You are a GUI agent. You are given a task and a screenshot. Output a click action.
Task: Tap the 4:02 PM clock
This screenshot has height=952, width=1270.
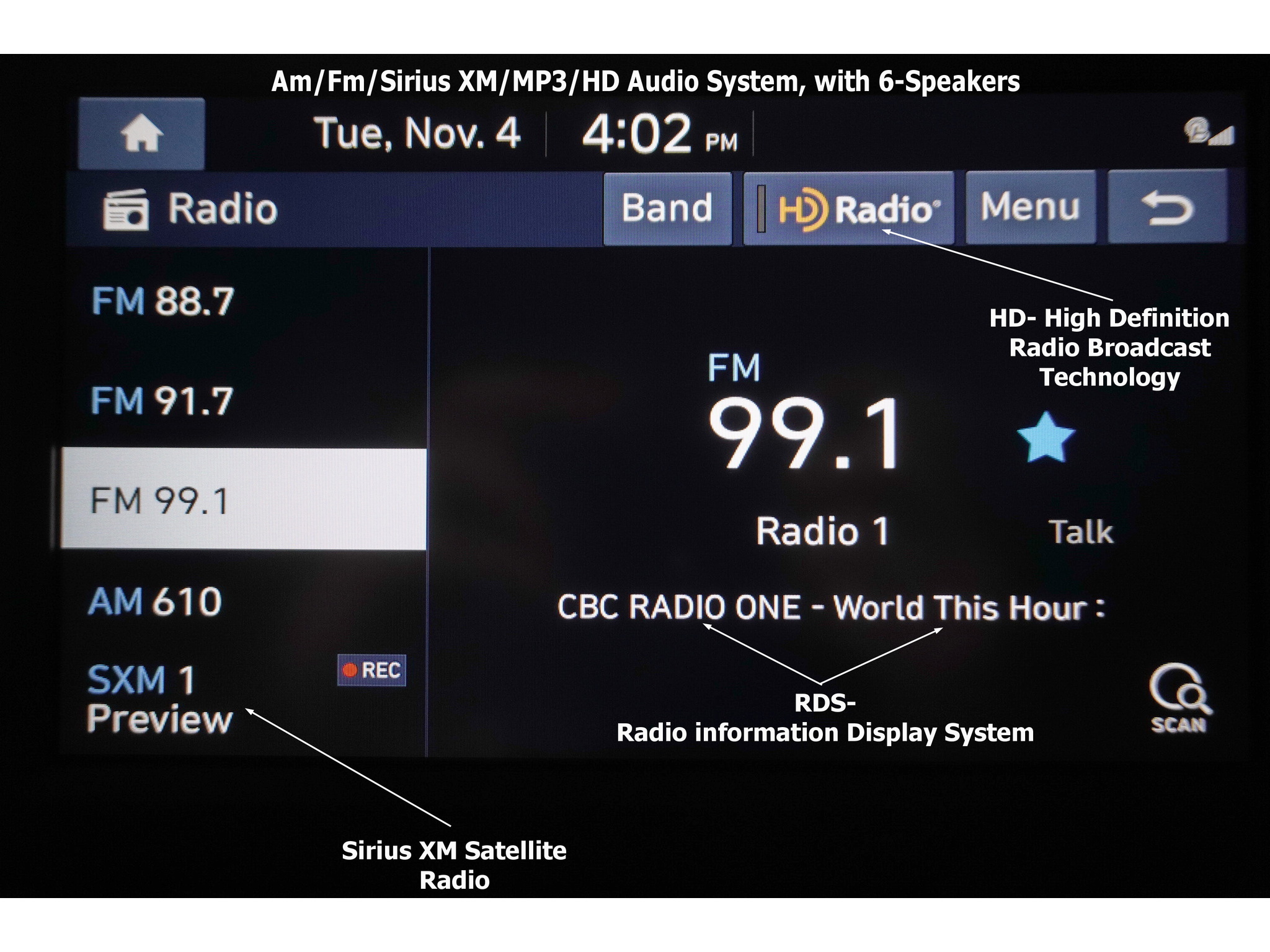(660, 134)
